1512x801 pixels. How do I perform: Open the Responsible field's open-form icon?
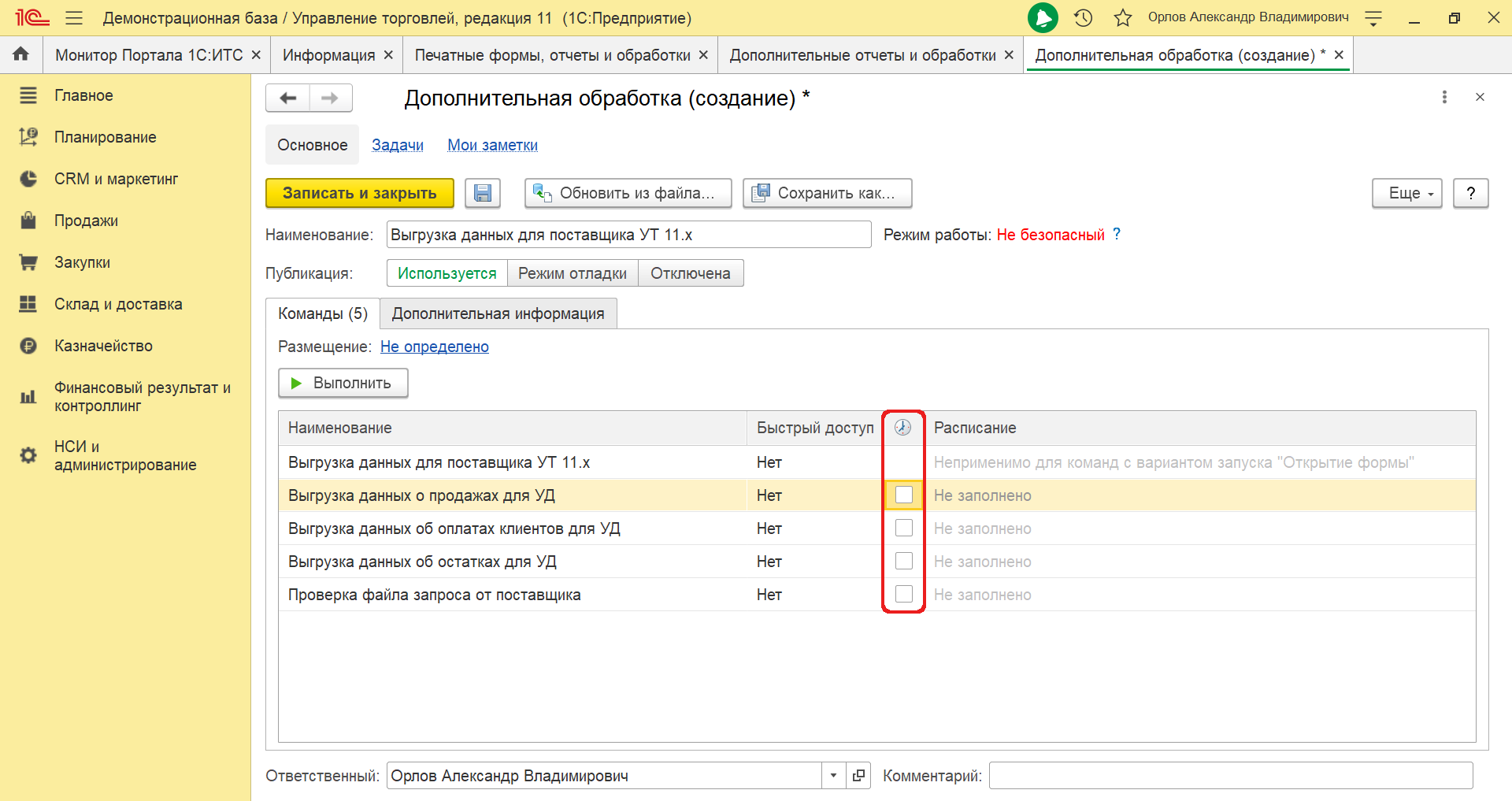point(858,776)
